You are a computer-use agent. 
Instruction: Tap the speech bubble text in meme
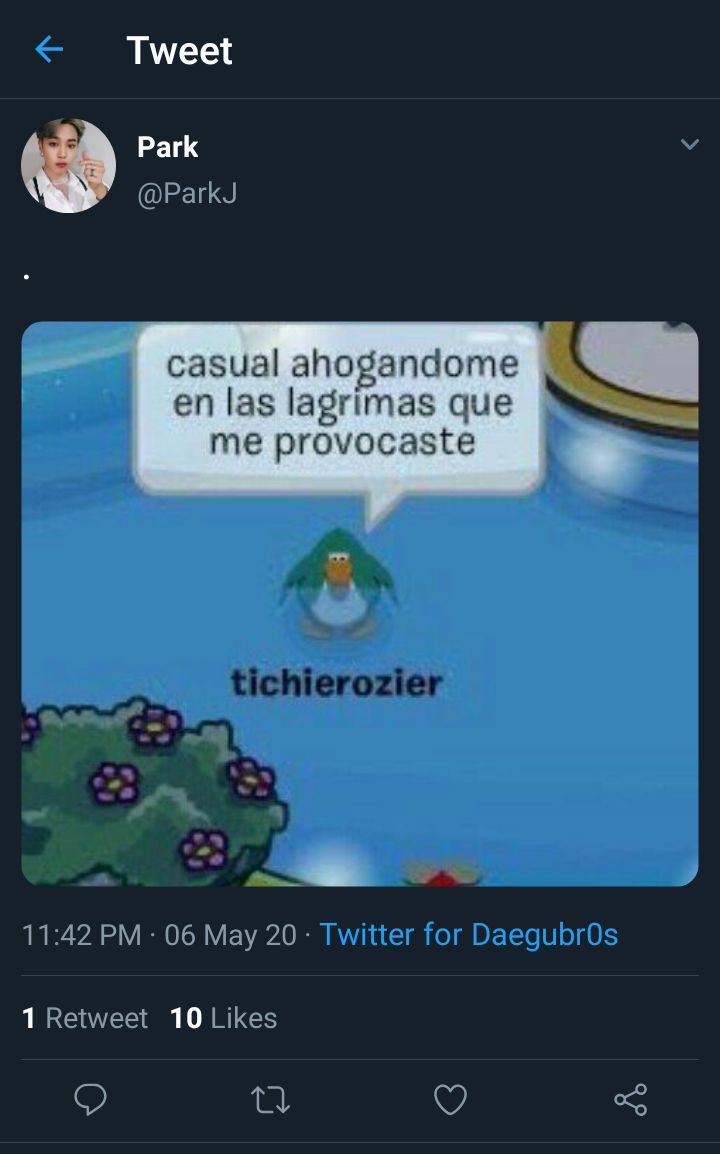[342, 403]
